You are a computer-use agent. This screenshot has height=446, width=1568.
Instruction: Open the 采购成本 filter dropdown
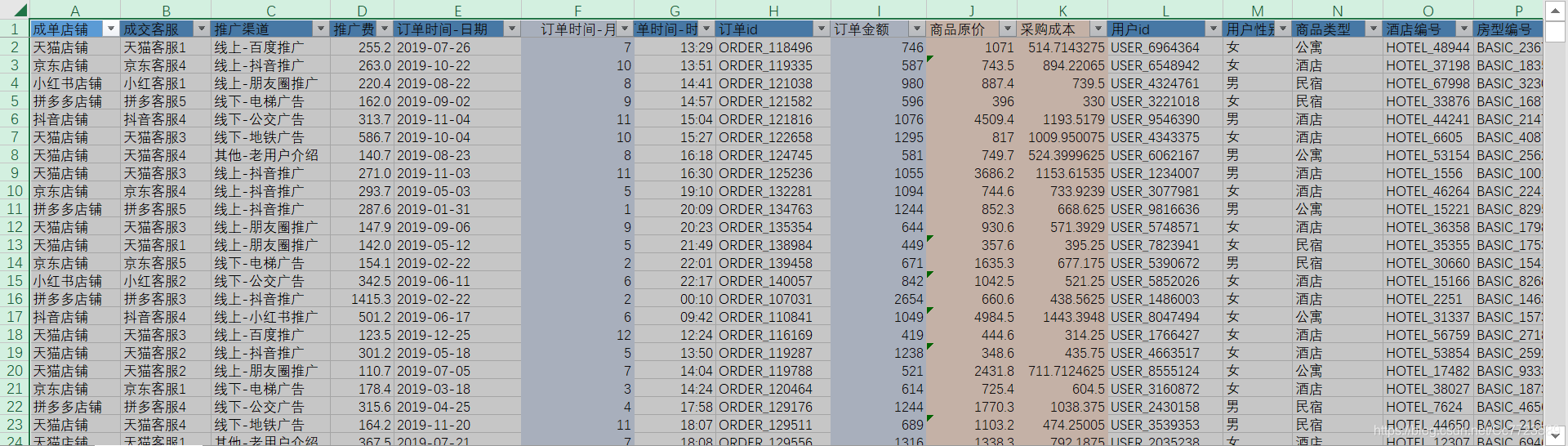tap(1098, 29)
